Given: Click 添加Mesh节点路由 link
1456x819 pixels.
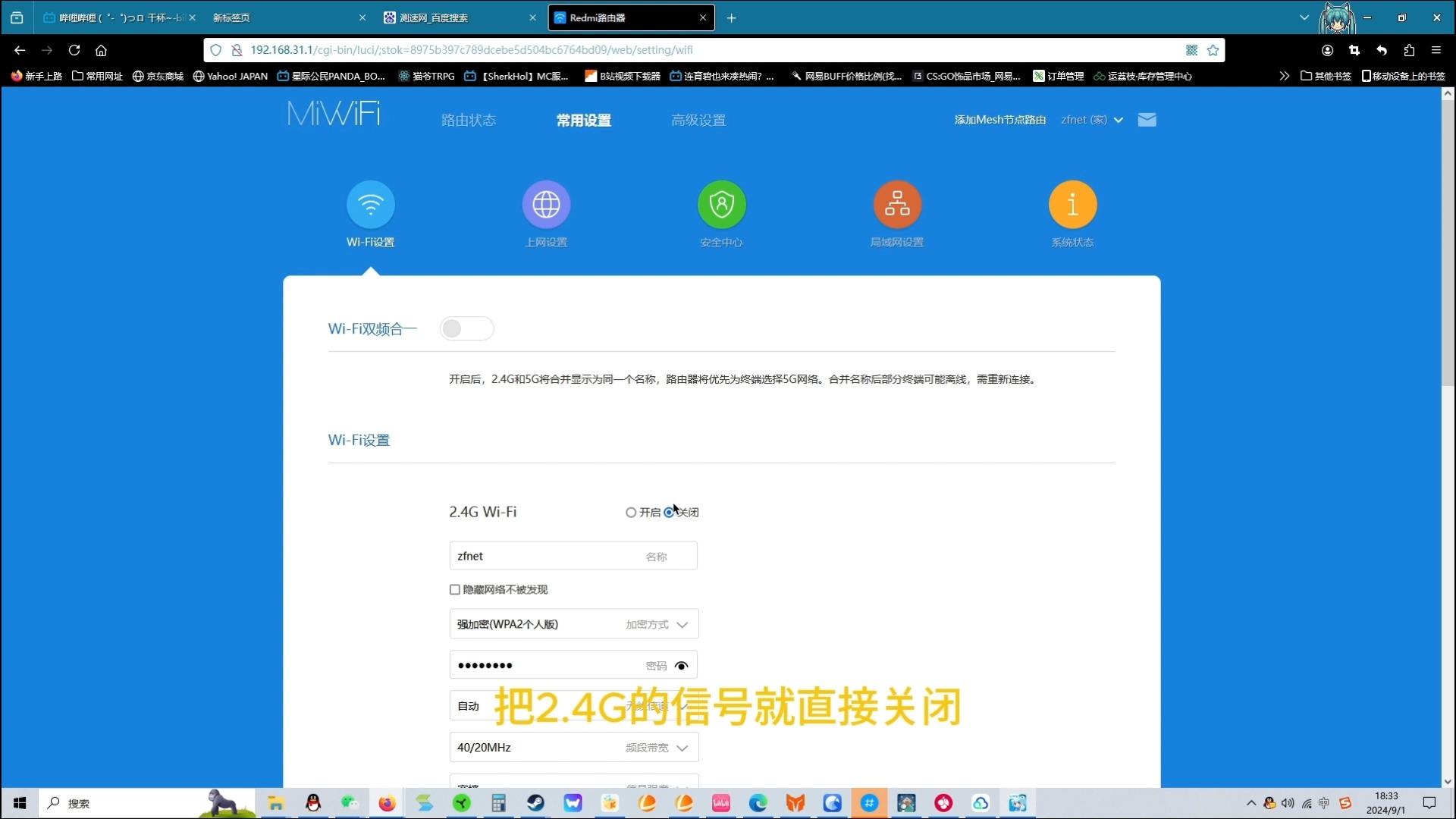Looking at the screenshot, I should pos(999,119).
